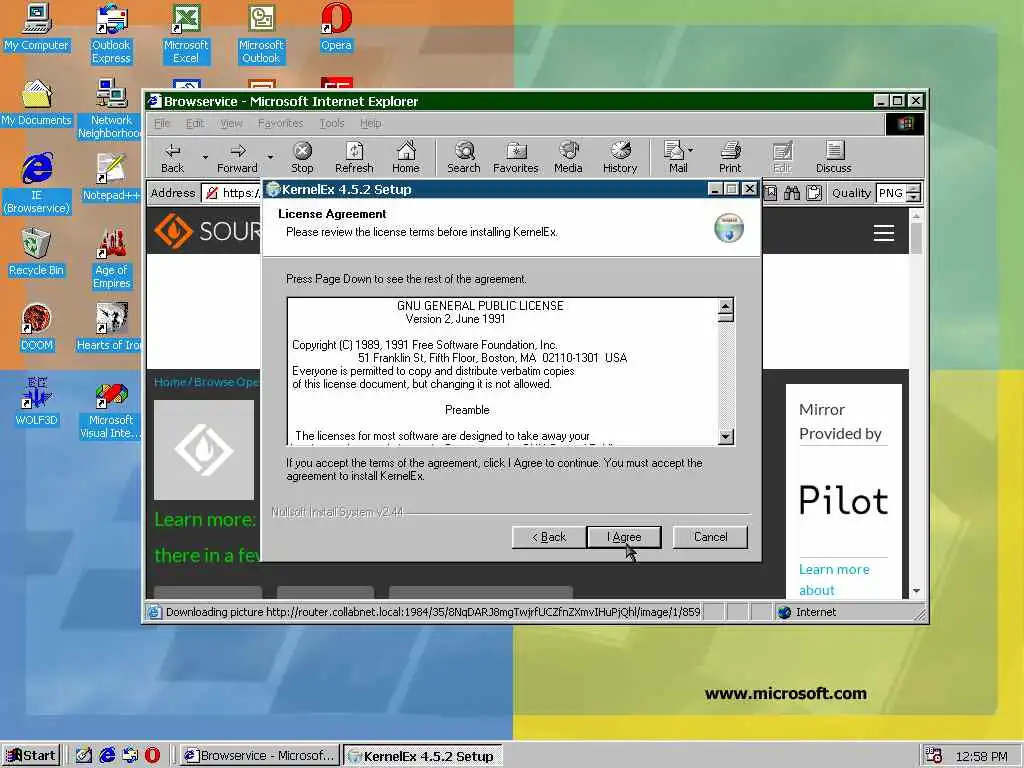Open the Favorites menu in menu bar
This screenshot has height=768, width=1024.
[x=280, y=123]
